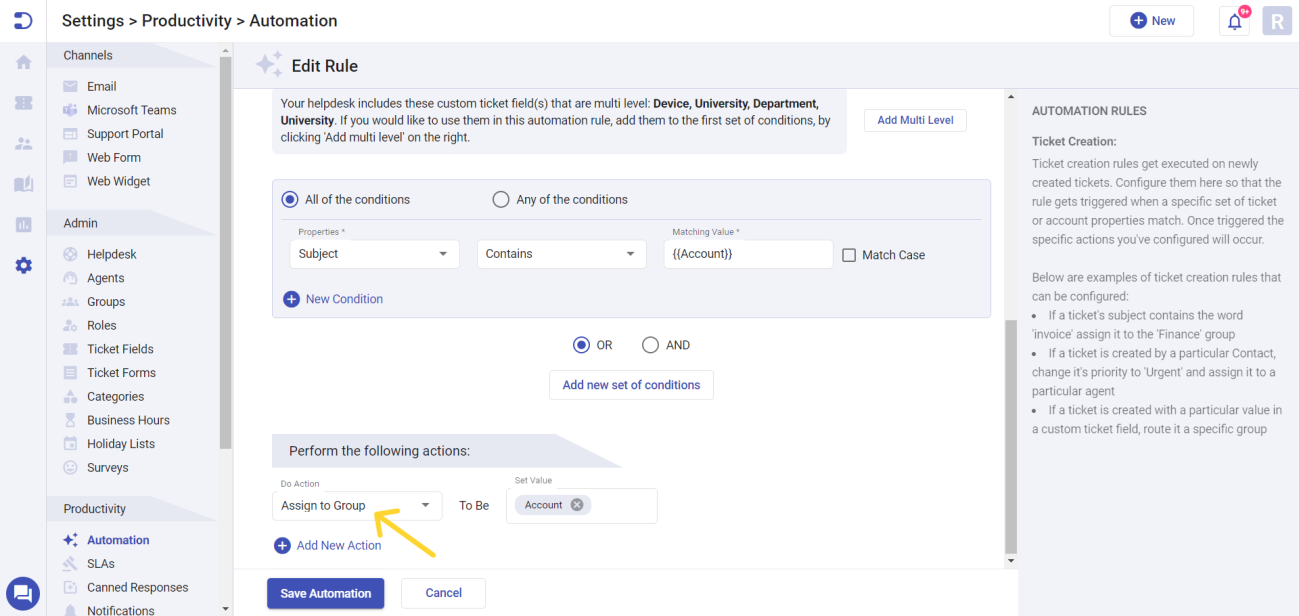Open the Home dashboard icon
This screenshot has height=616, width=1299.
click(x=22, y=62)
